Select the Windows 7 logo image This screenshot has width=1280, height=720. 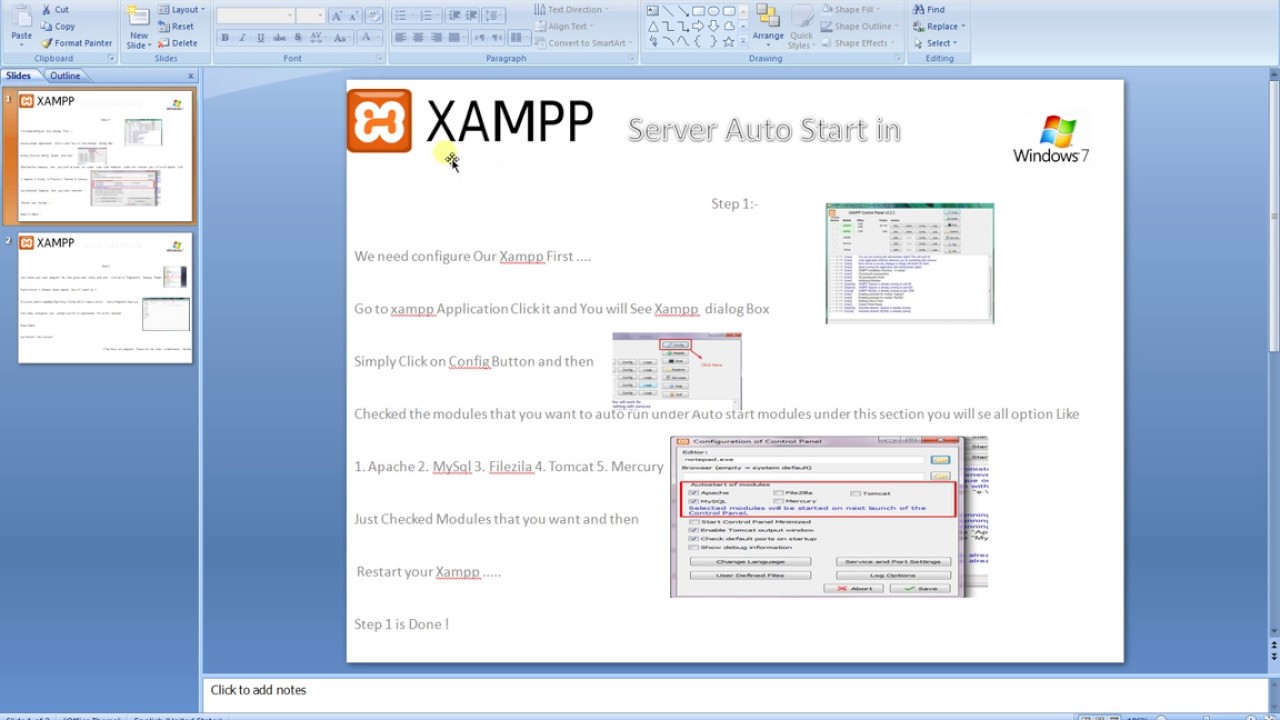pyautogui.click(x=1051, y=138)
